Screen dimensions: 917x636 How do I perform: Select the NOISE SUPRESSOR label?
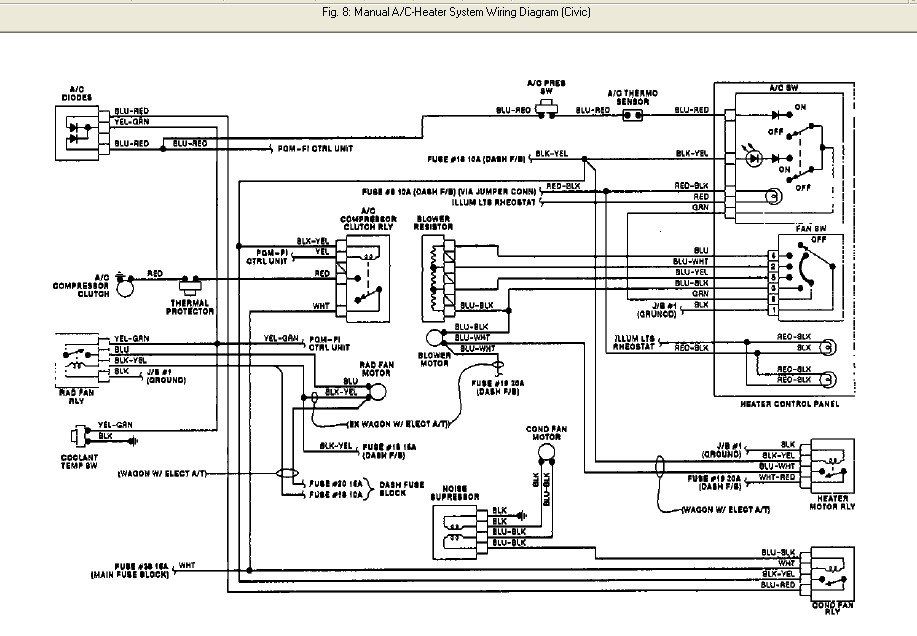[455, 493]
